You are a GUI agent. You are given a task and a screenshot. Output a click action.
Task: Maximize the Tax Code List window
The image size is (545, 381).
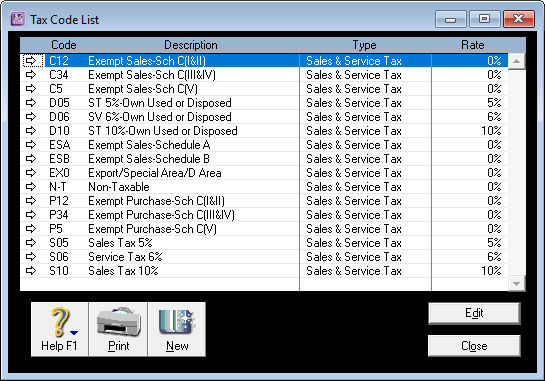(x=485, y=19)
